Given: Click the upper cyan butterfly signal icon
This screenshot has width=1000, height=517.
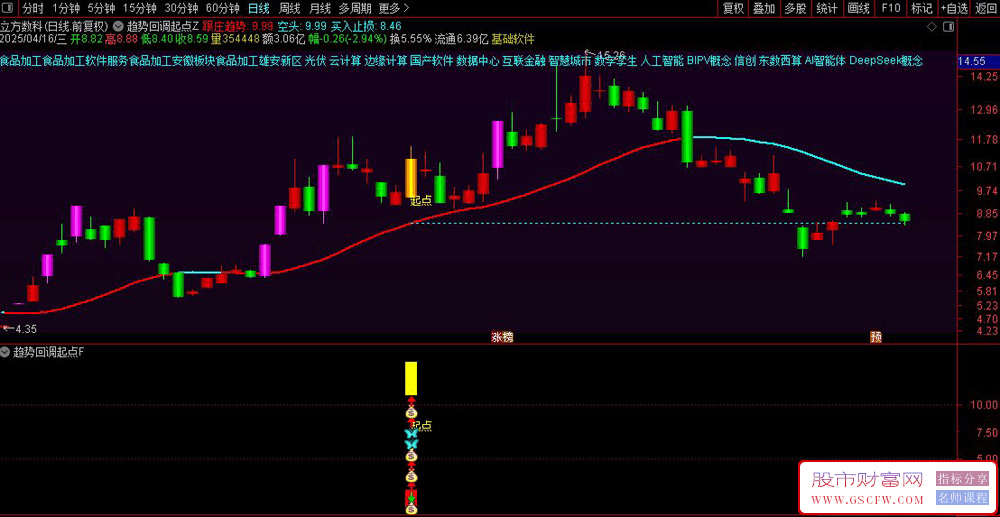Looking at the screenshot, I should pyautogui.click(x=411, y=433).
